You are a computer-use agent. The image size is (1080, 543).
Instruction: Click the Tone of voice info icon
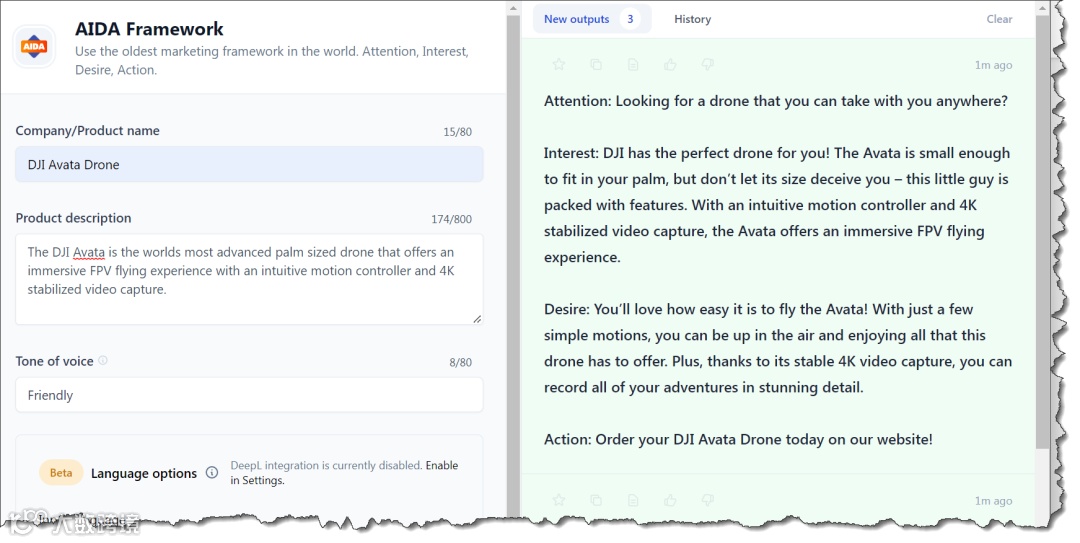coord(103,360)
